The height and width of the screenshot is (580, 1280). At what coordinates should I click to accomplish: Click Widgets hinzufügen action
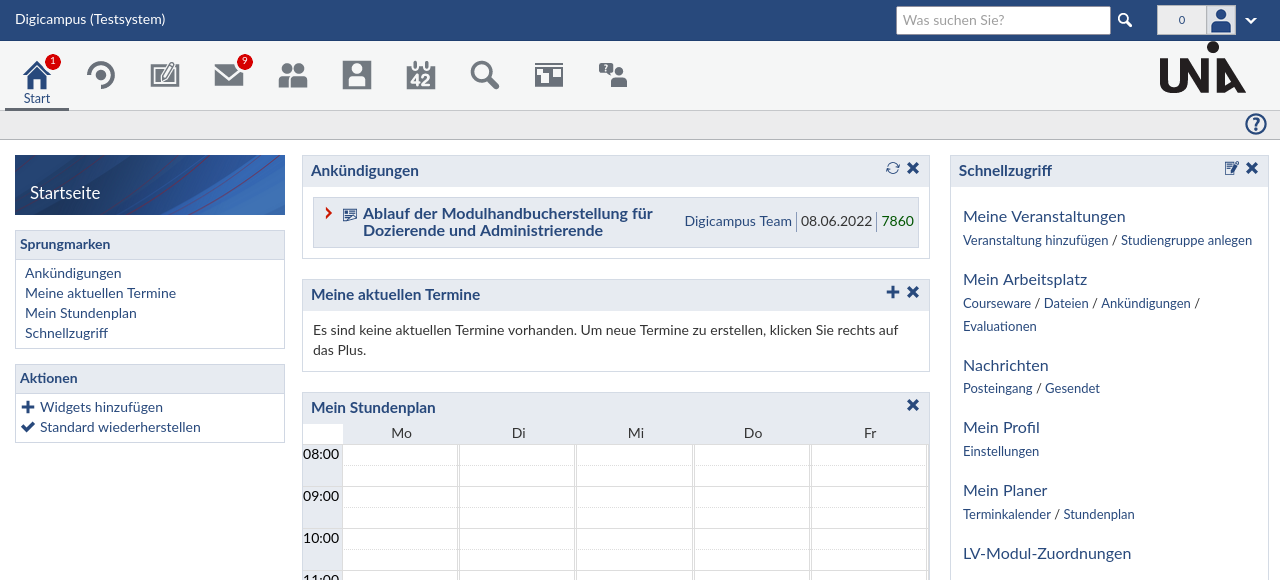[x=101, y=407]
